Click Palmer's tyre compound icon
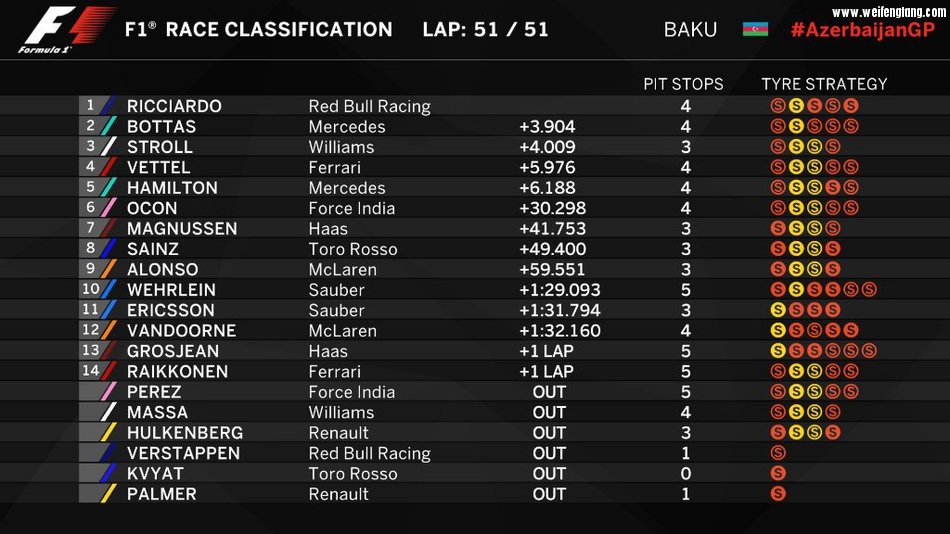 pyautogui.click(x=778, y=494)
